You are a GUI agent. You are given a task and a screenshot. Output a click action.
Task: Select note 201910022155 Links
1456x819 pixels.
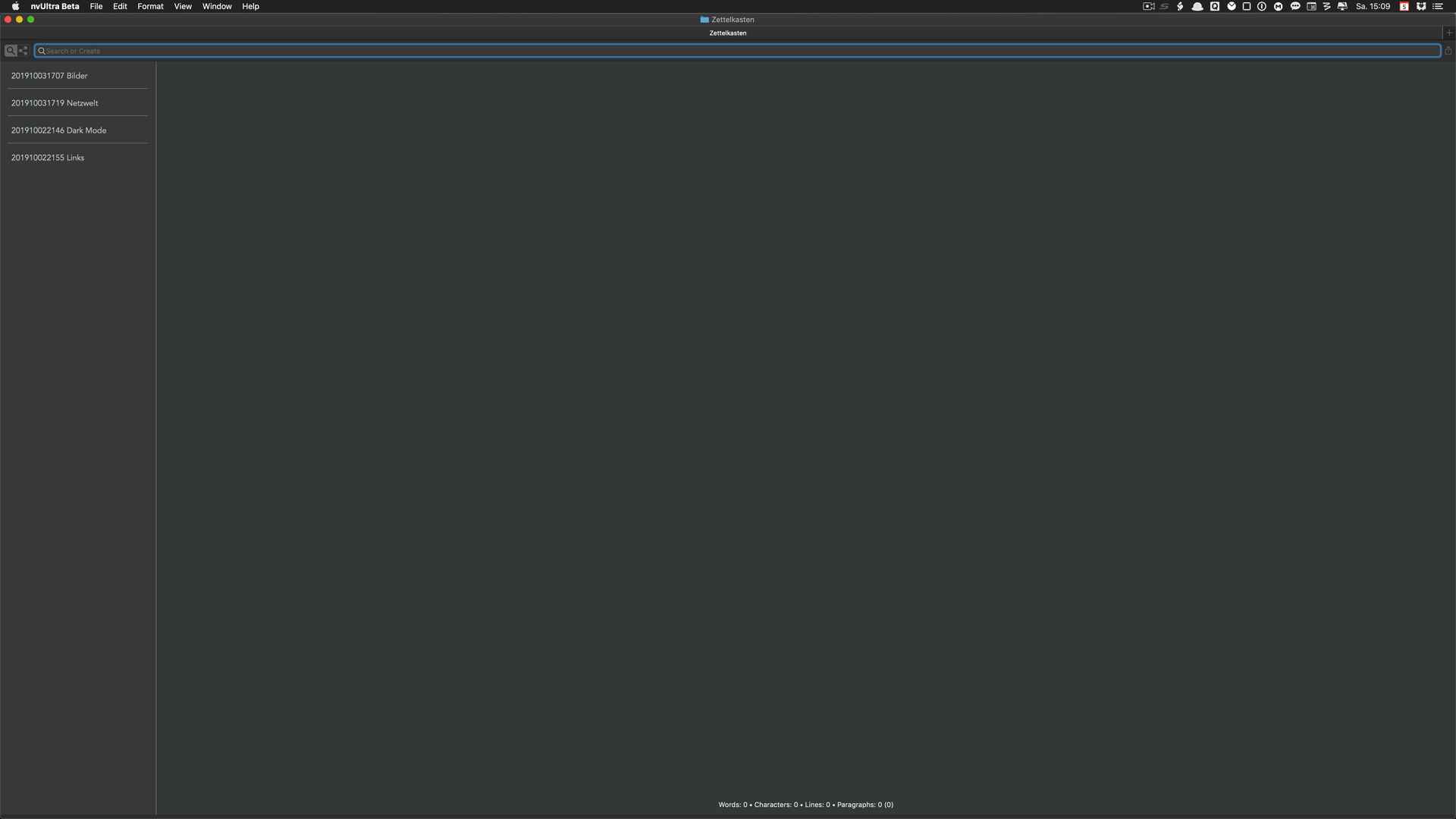coord(48,158)
